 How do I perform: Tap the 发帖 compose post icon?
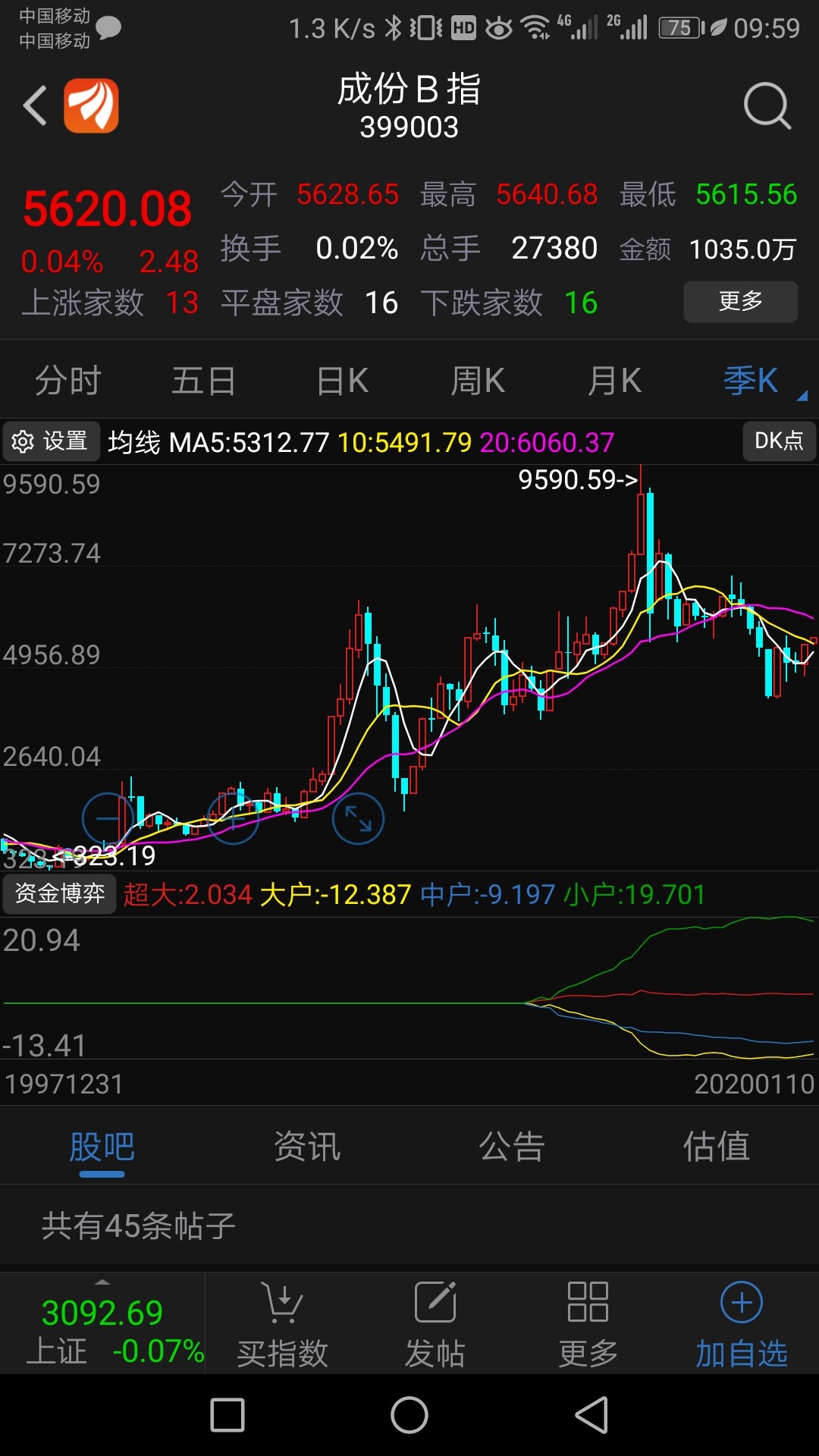tap(435, 1302)
